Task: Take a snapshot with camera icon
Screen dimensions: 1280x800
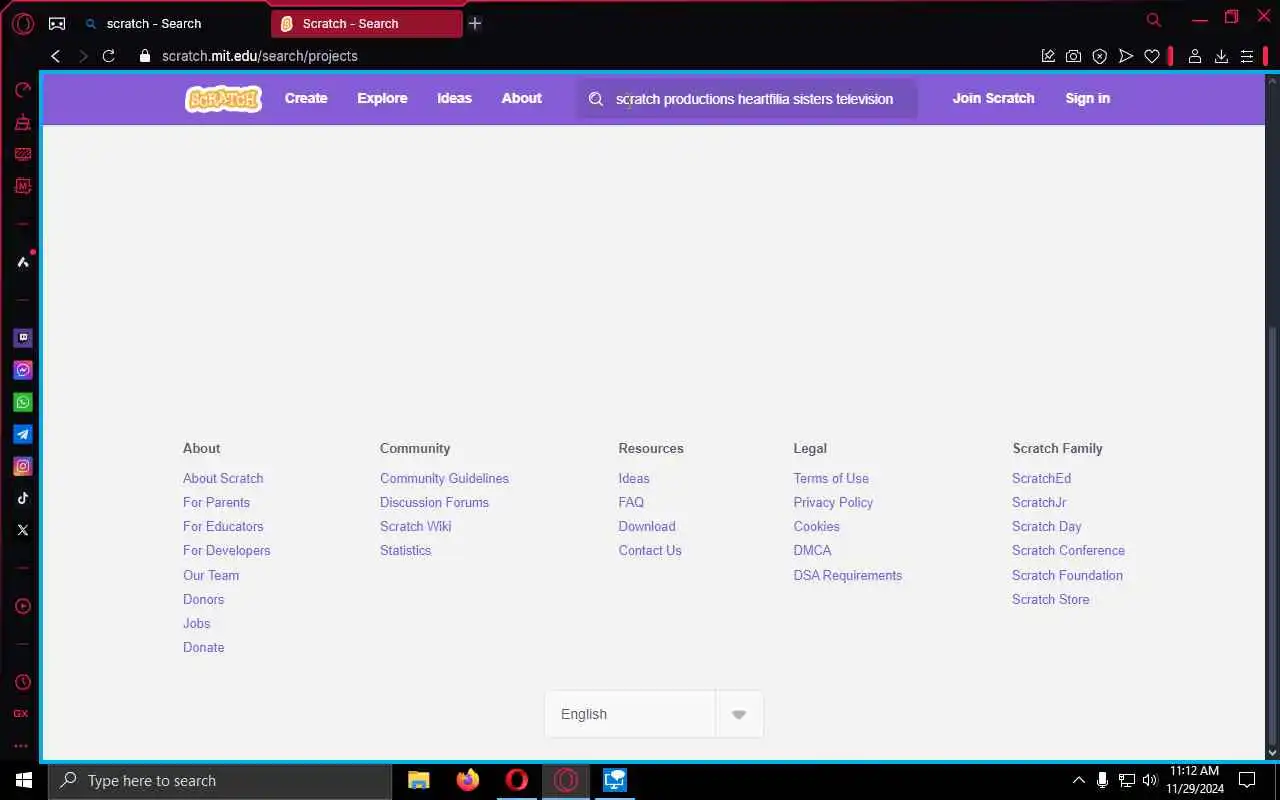Action: (x=1073, y=57)
